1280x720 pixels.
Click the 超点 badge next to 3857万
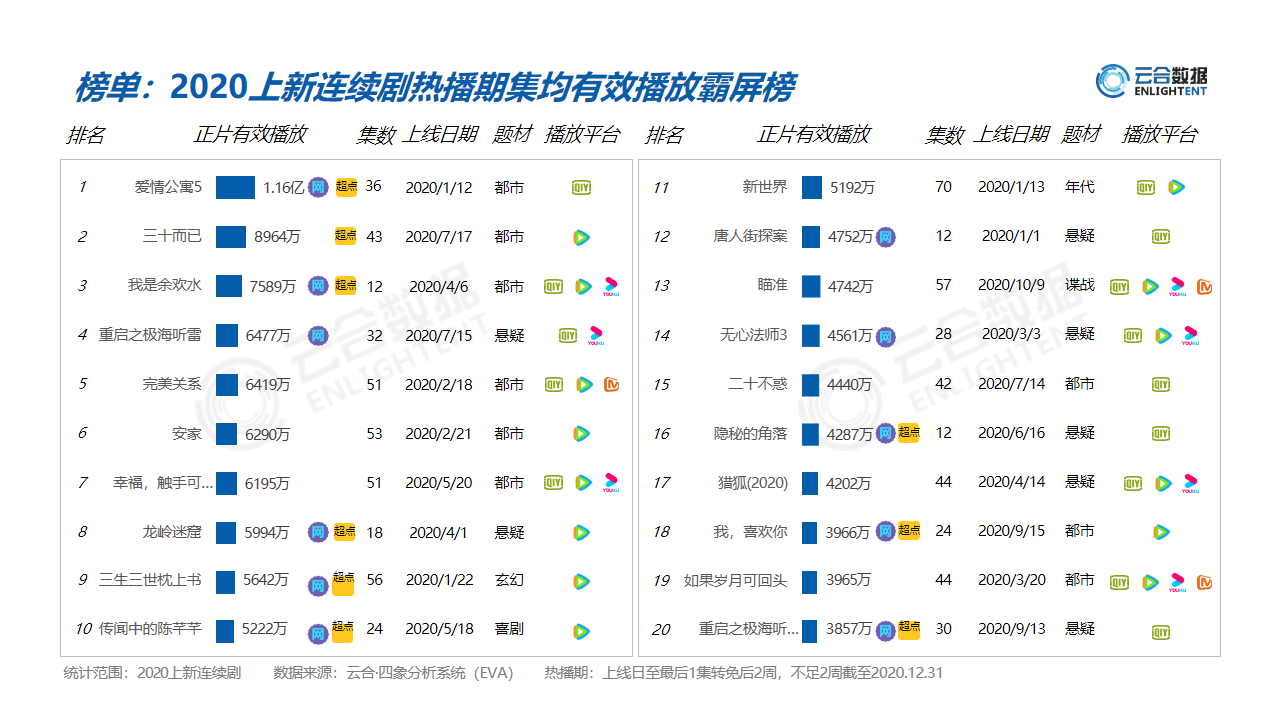coord(909,630)
